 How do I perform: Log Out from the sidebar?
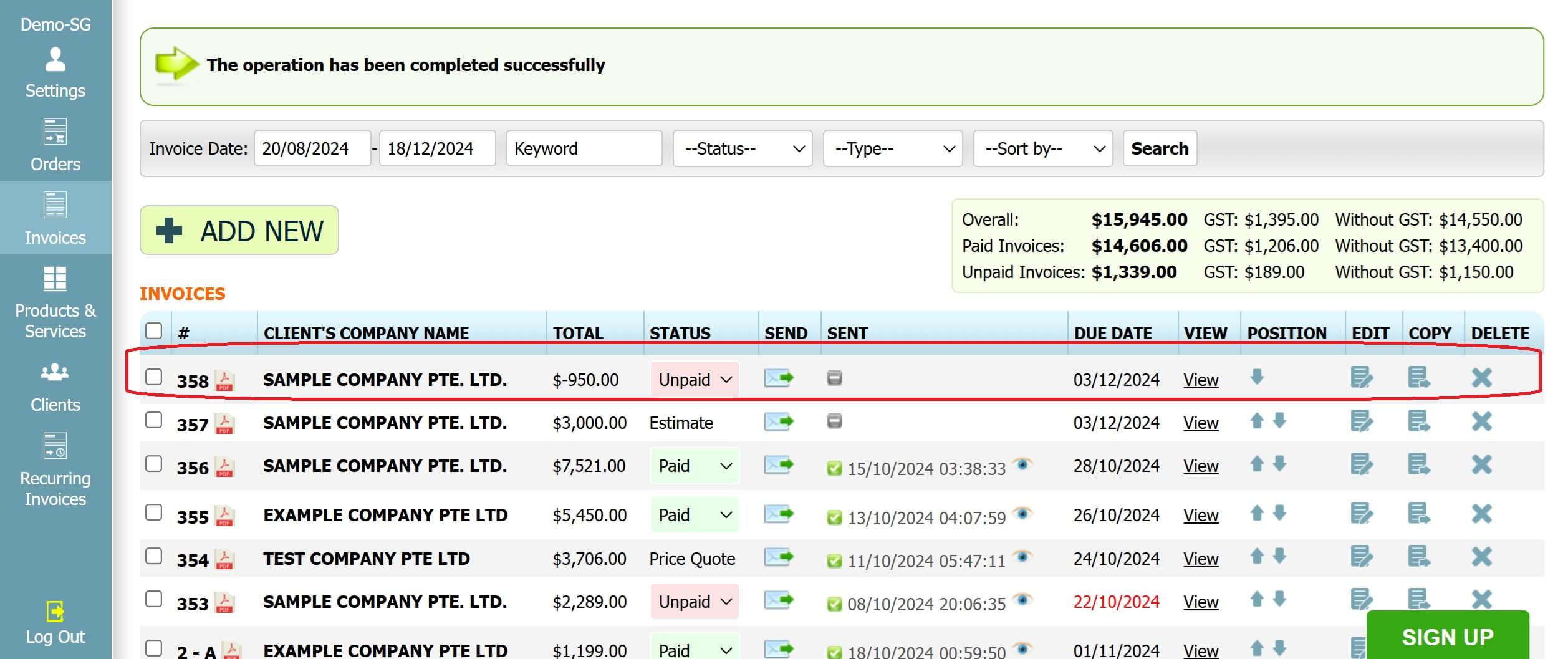55,622
